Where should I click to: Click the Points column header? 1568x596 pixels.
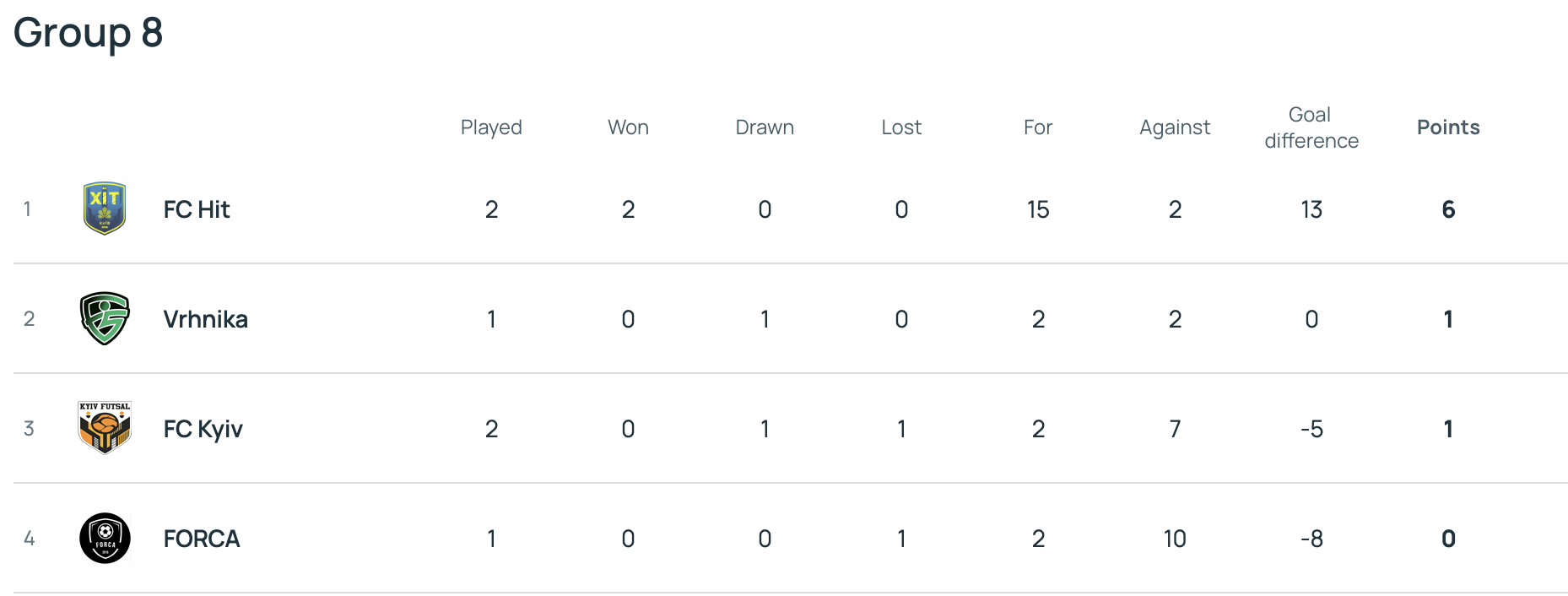(x=1448, y=127)
